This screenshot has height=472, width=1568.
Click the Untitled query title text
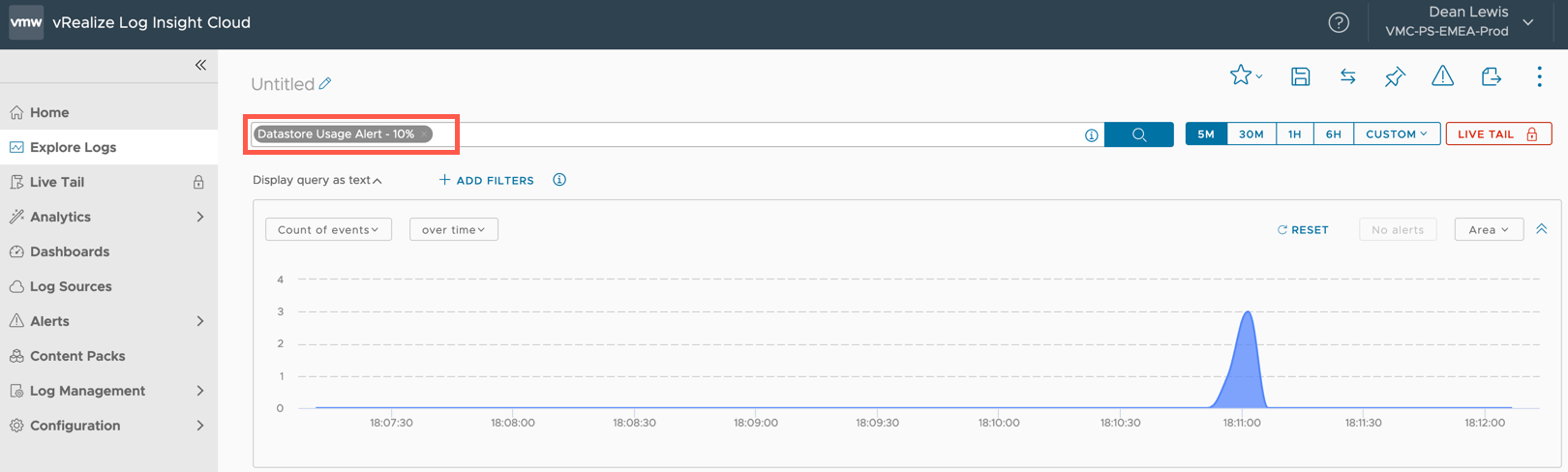[283, 84]
